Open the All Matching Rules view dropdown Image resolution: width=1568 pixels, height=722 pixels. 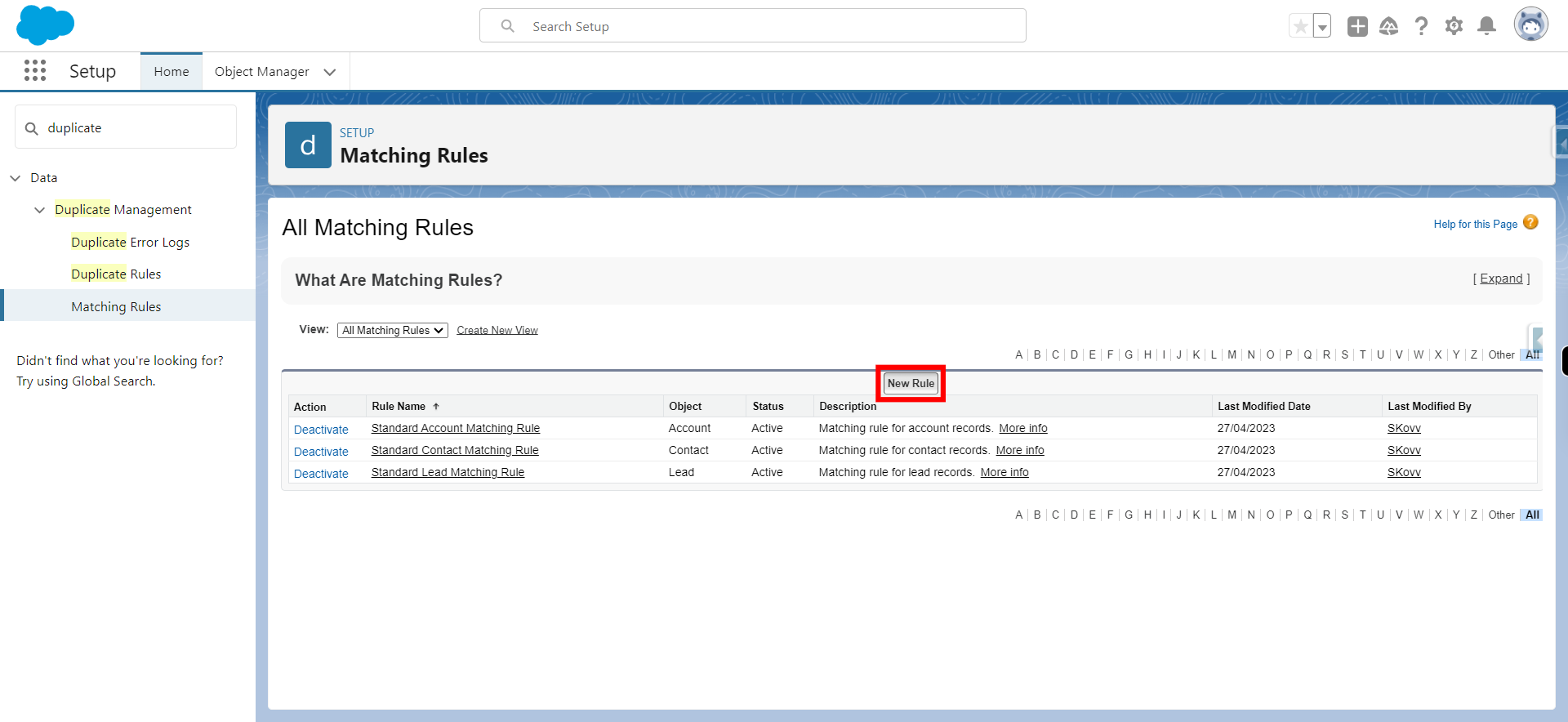(393, 330)
